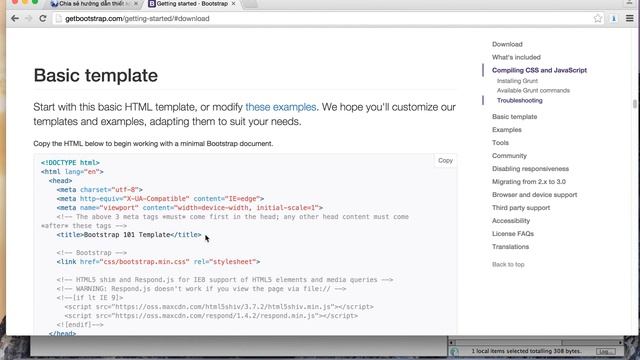Click the extension icon beside the star
The height and width of the screenshot is (360, 640).
(613, 18)
